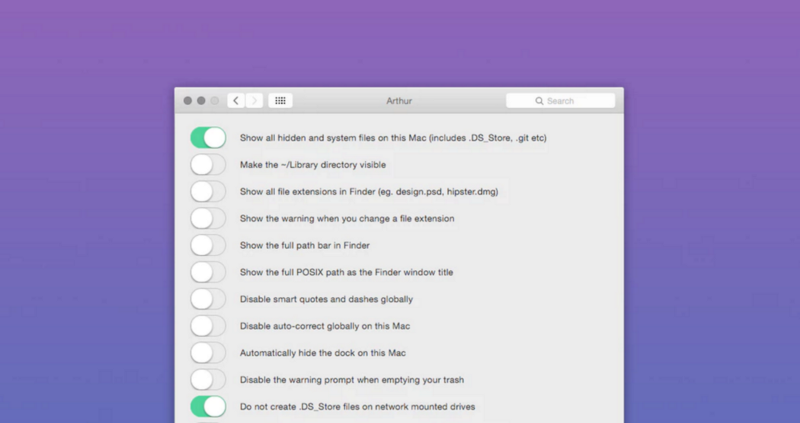Open the show-all grid icon

(280, 101)
